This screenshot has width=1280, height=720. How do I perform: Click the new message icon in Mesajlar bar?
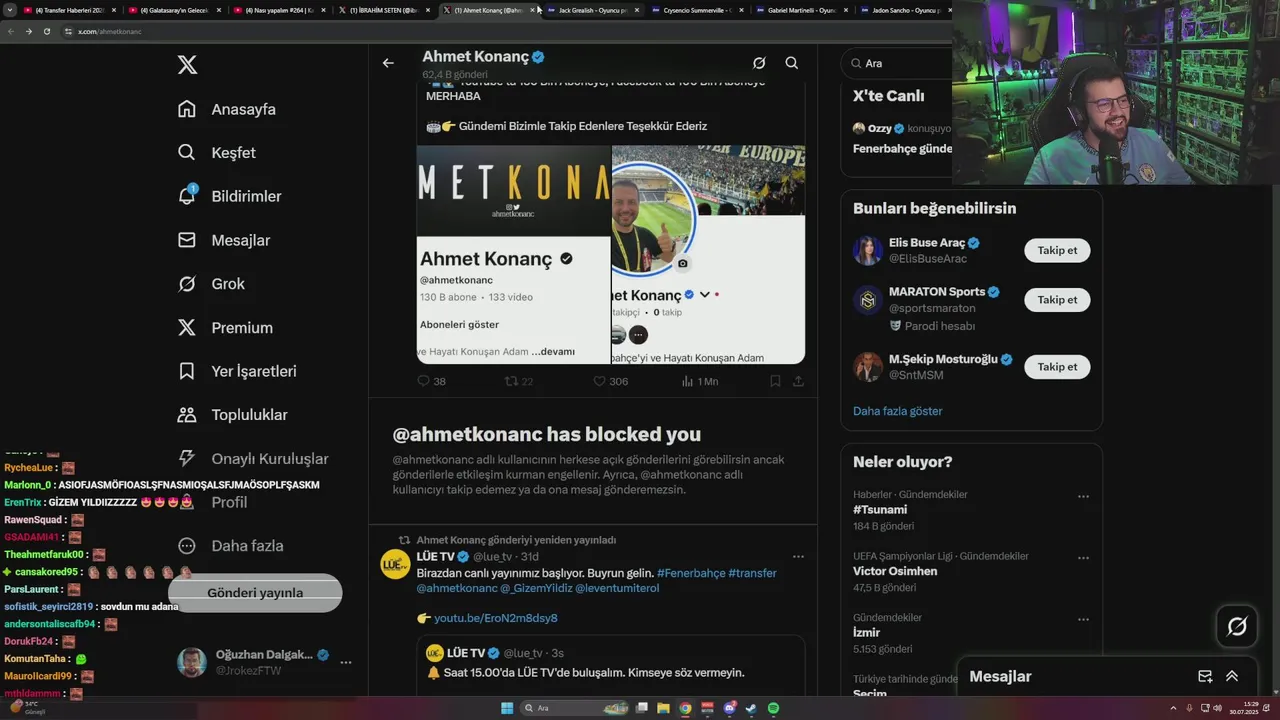click(1205, 677)
